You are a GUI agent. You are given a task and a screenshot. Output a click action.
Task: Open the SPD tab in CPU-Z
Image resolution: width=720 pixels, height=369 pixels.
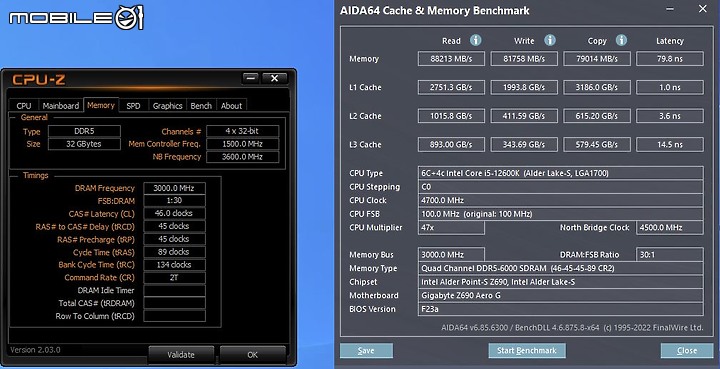tap(133, 106)
